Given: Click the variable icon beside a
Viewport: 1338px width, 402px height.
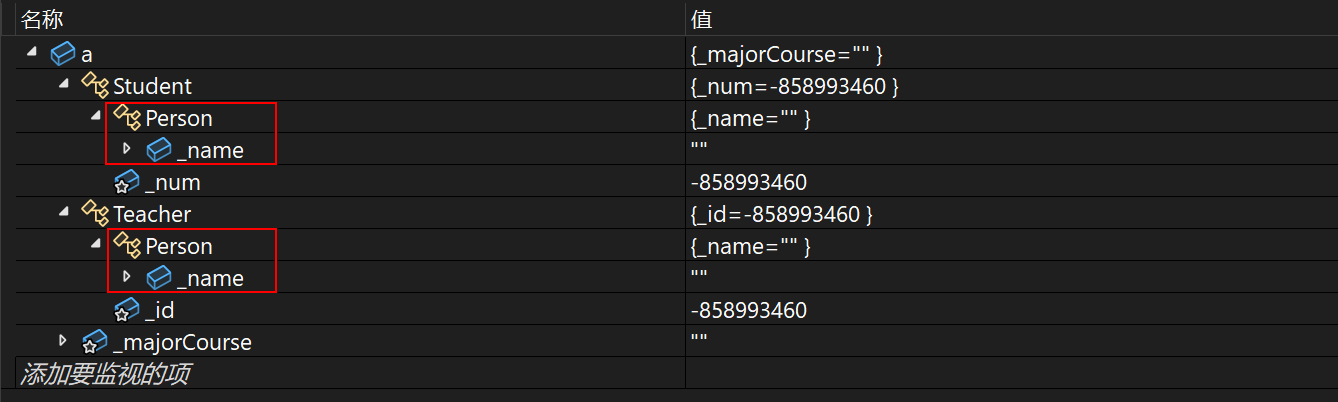Looking at the screenshot, I should coord(62,54).
